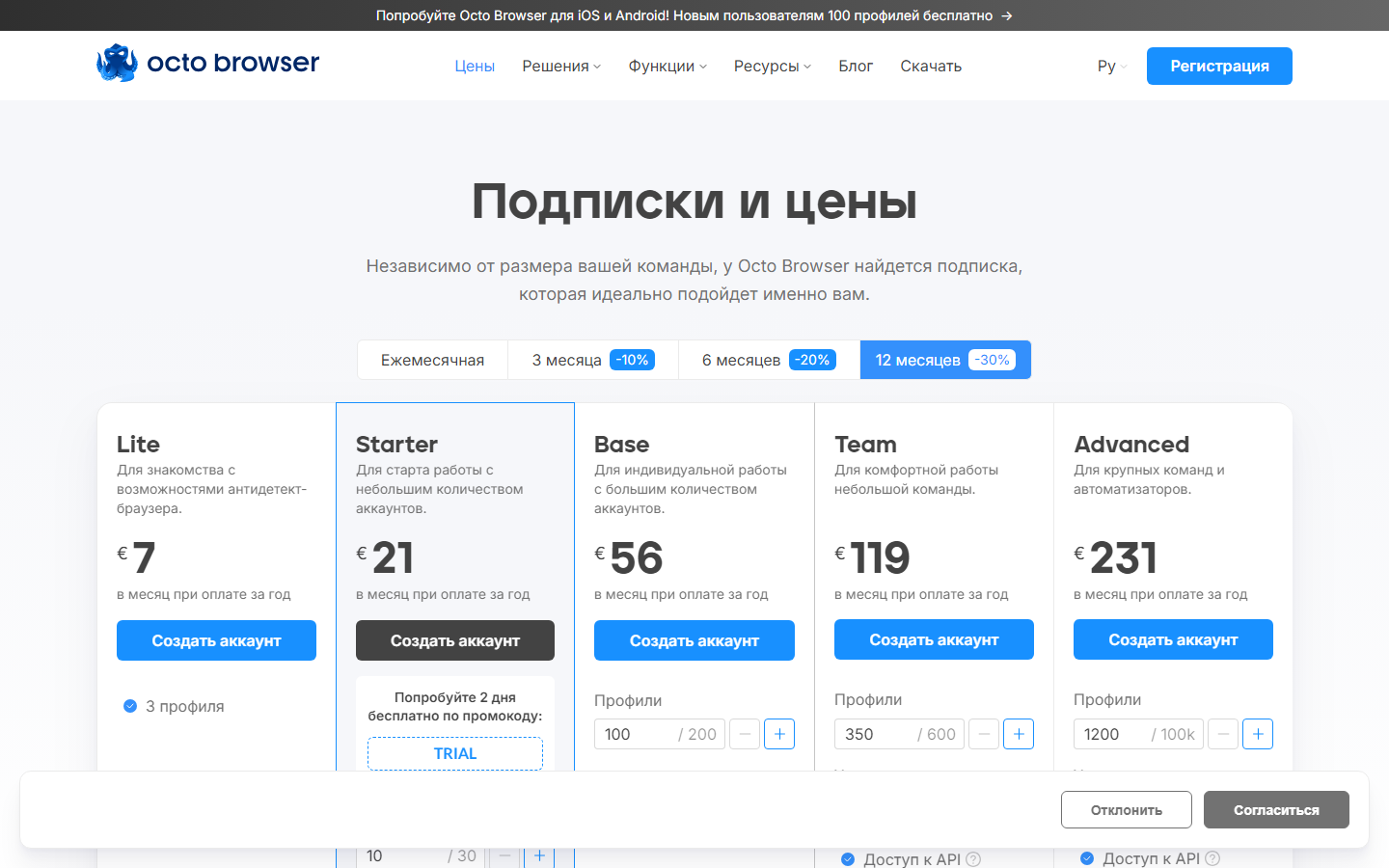The width and height of the screenshot is (1389, 868).
Task: Select the Ежемесячная billing tab
Action: 433,360
